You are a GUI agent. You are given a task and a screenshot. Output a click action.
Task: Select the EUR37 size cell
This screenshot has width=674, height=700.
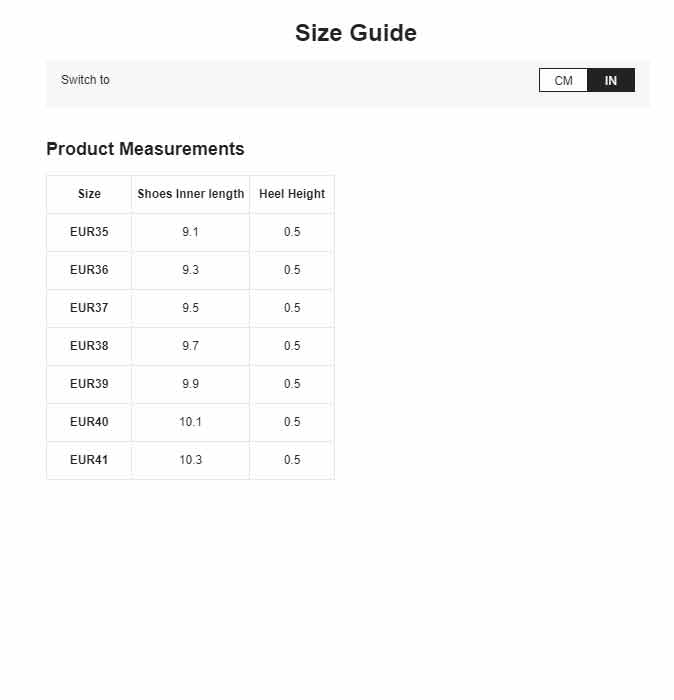coord(89,308)
